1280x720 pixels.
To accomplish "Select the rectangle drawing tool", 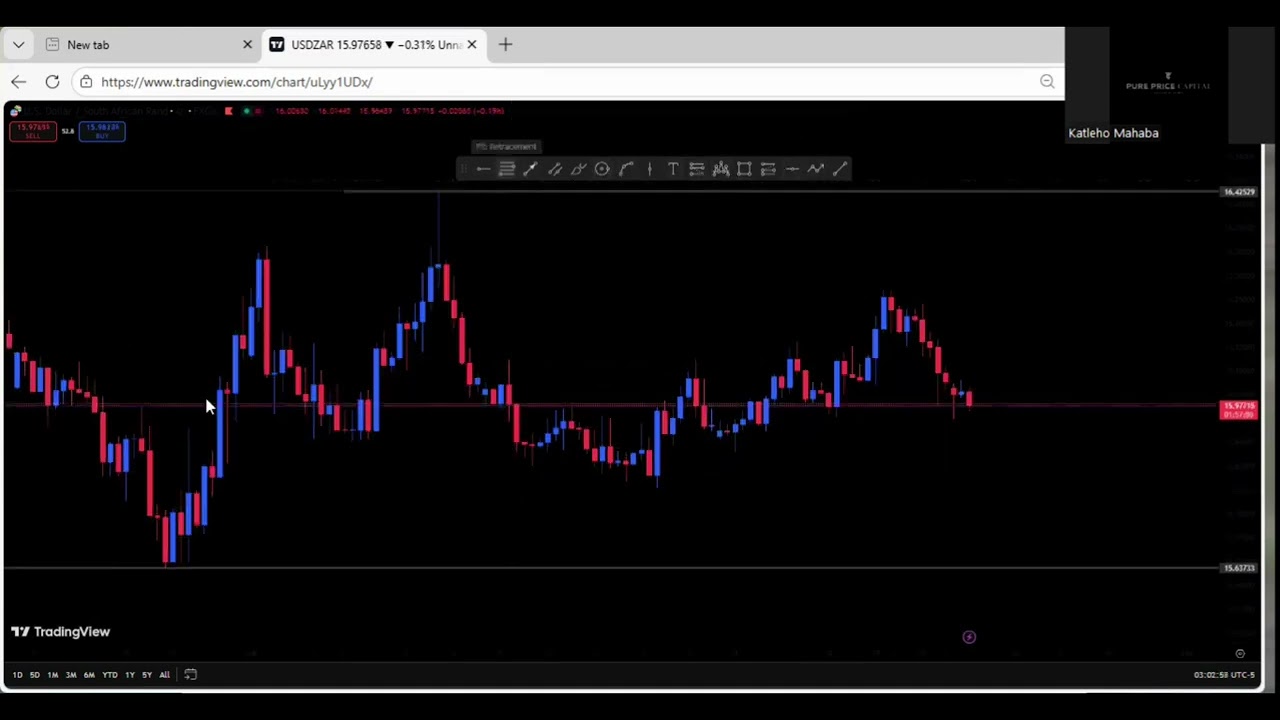I will (x=744, y=169).
